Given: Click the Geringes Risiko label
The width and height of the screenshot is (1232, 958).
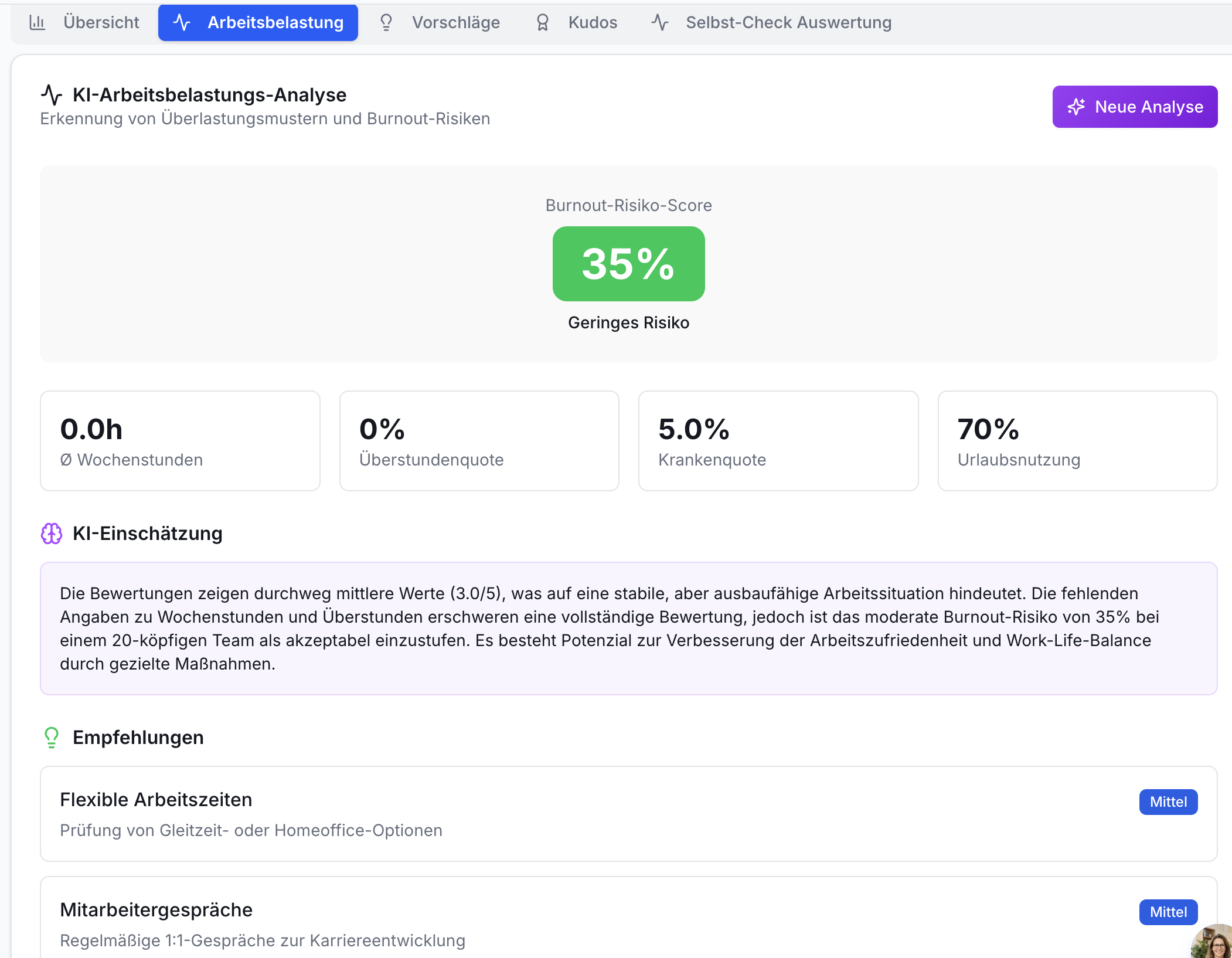Looking at the screenshot, I should click(629, 322).
